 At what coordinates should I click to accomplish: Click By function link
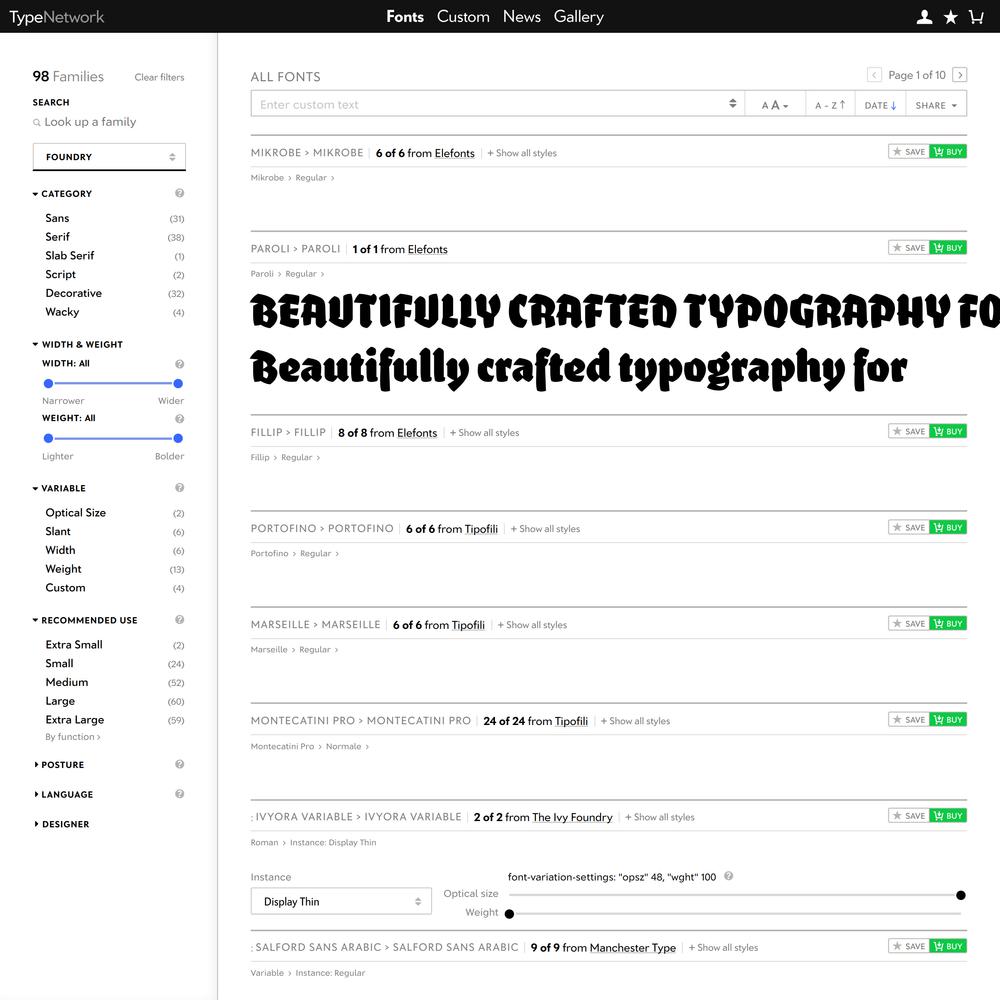tap(72, 737)
